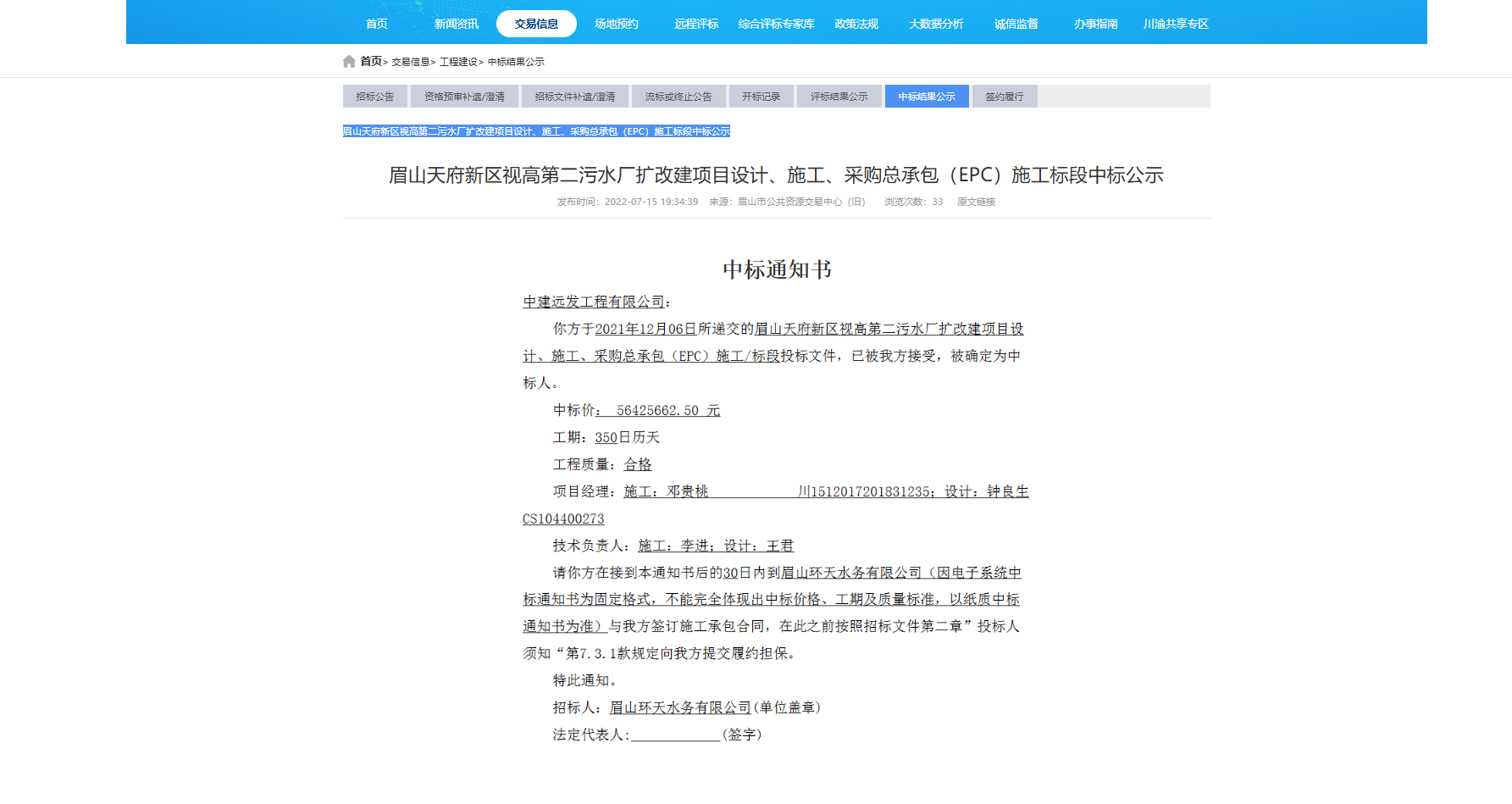Click the duration 350 日历天
This screenshot has height=804, width=1512.
coord(627,438)
